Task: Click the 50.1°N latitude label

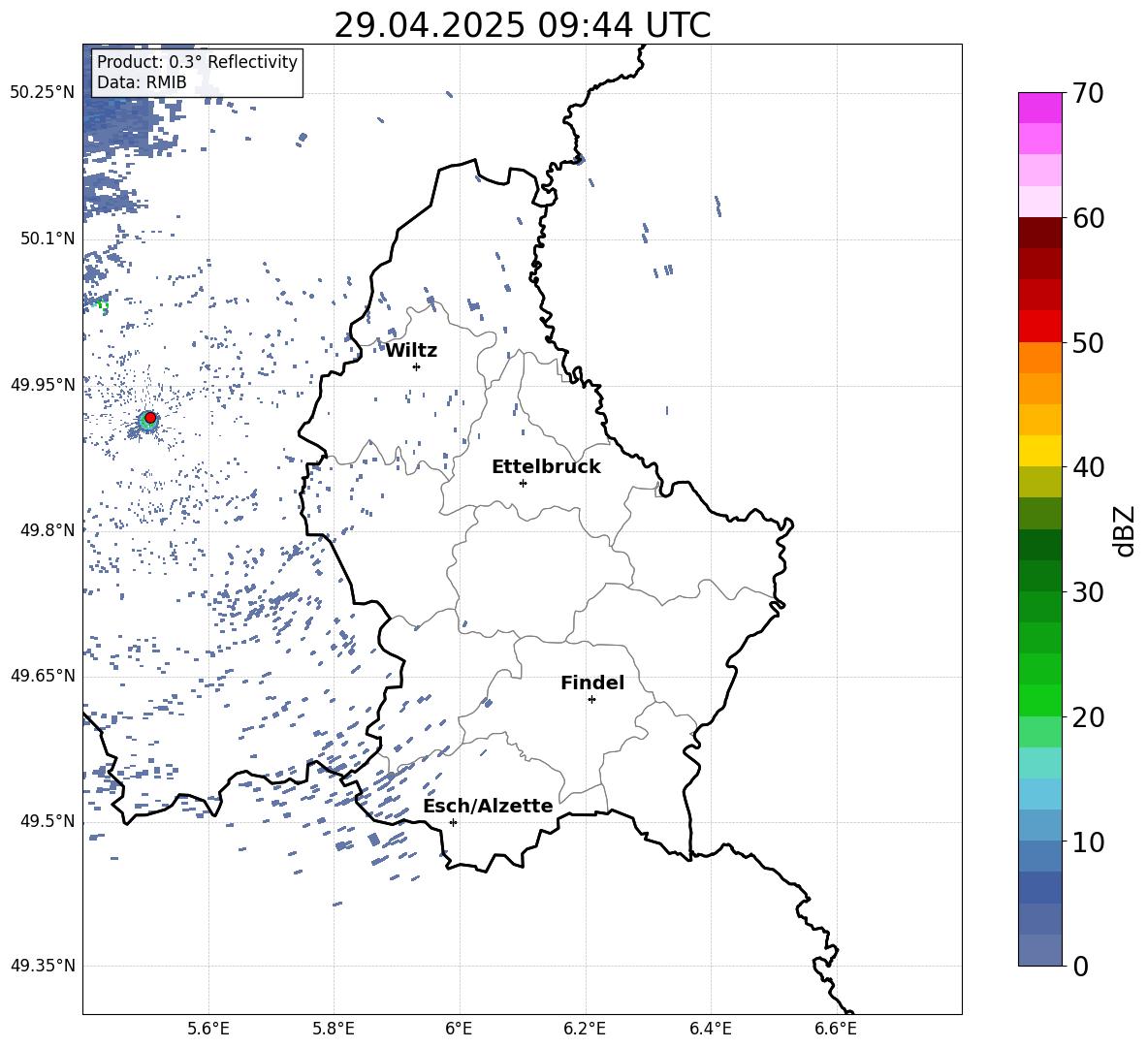Action: [x=48, y=238]
